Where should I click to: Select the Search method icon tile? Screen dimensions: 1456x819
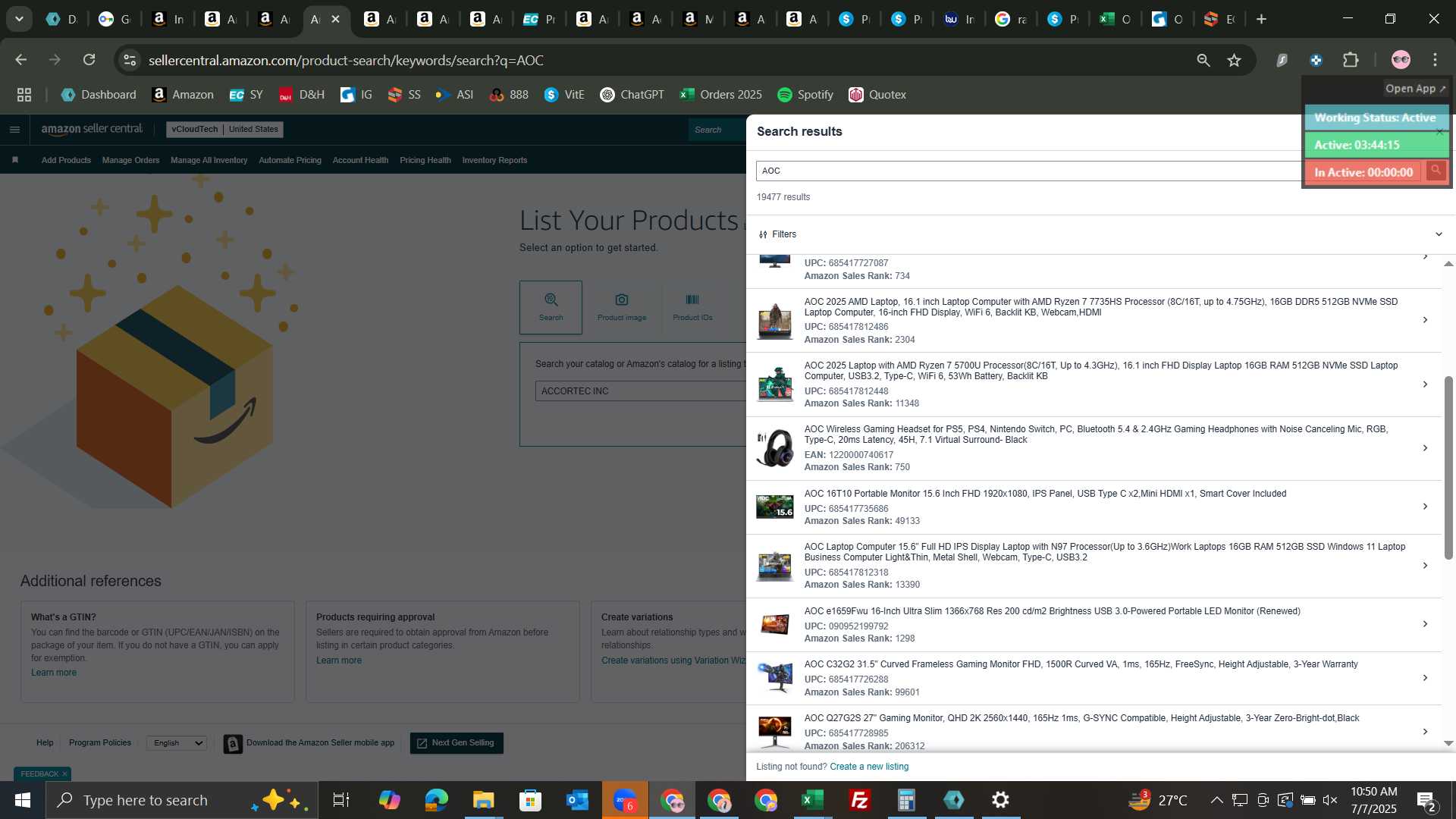pyautogui.click(x=551, y=307)
